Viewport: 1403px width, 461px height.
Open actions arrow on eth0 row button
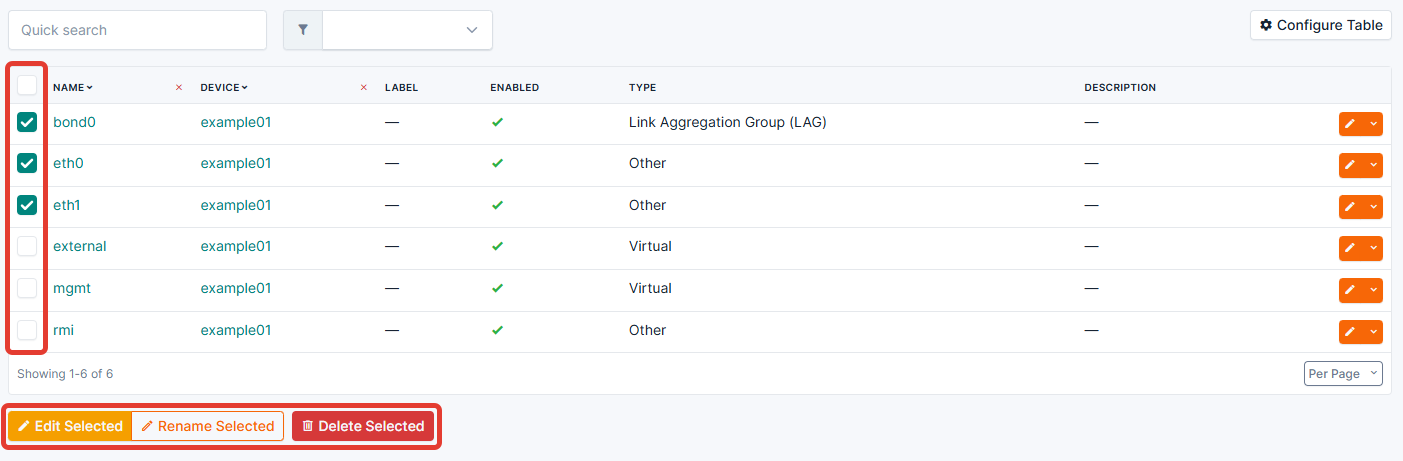1373,165
